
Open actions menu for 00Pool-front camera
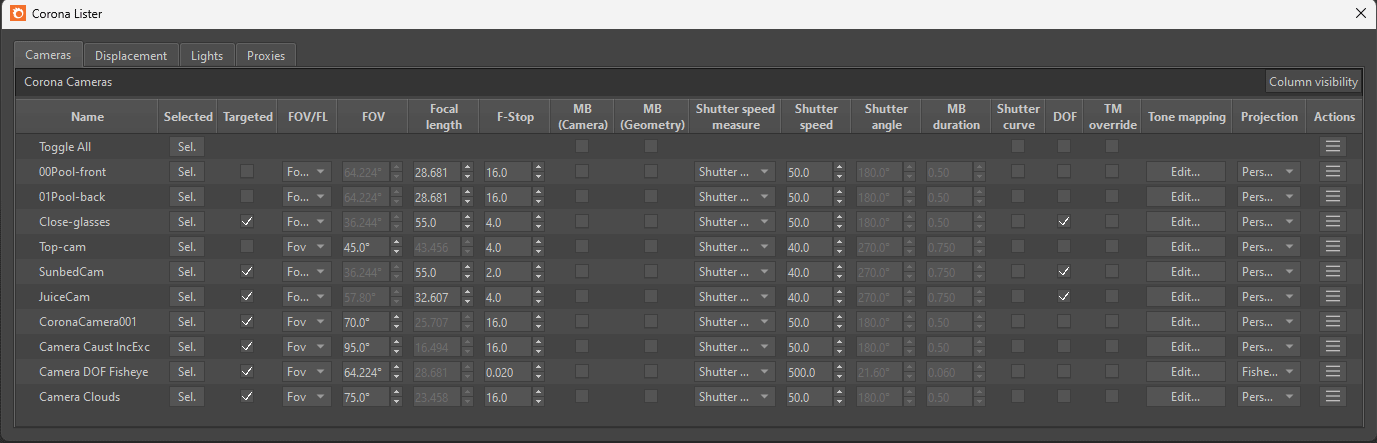pos(1333,172)
